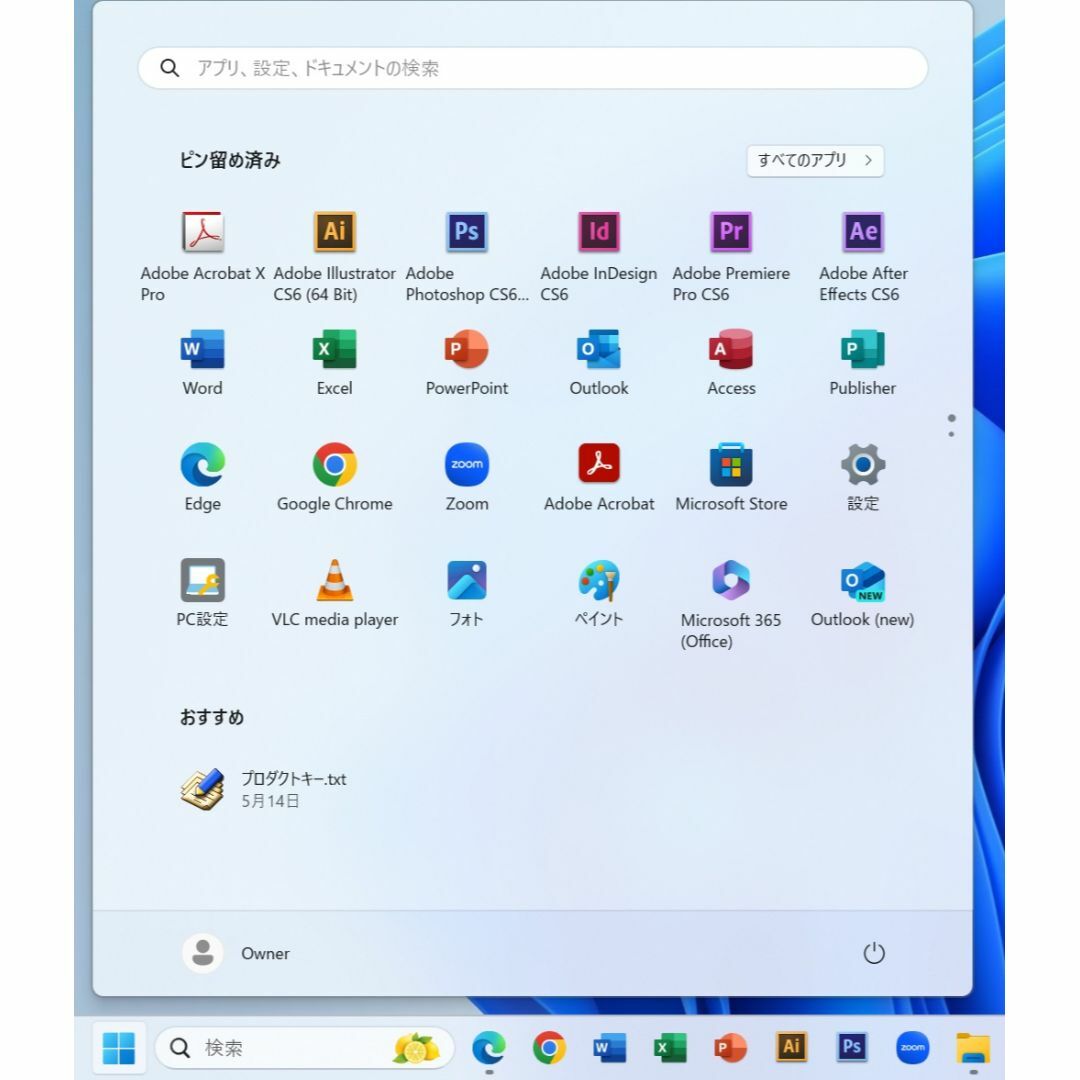Open File Explorer from the taskbar
This screenshot has width=1080, height=1080.
pos(973,1048)
